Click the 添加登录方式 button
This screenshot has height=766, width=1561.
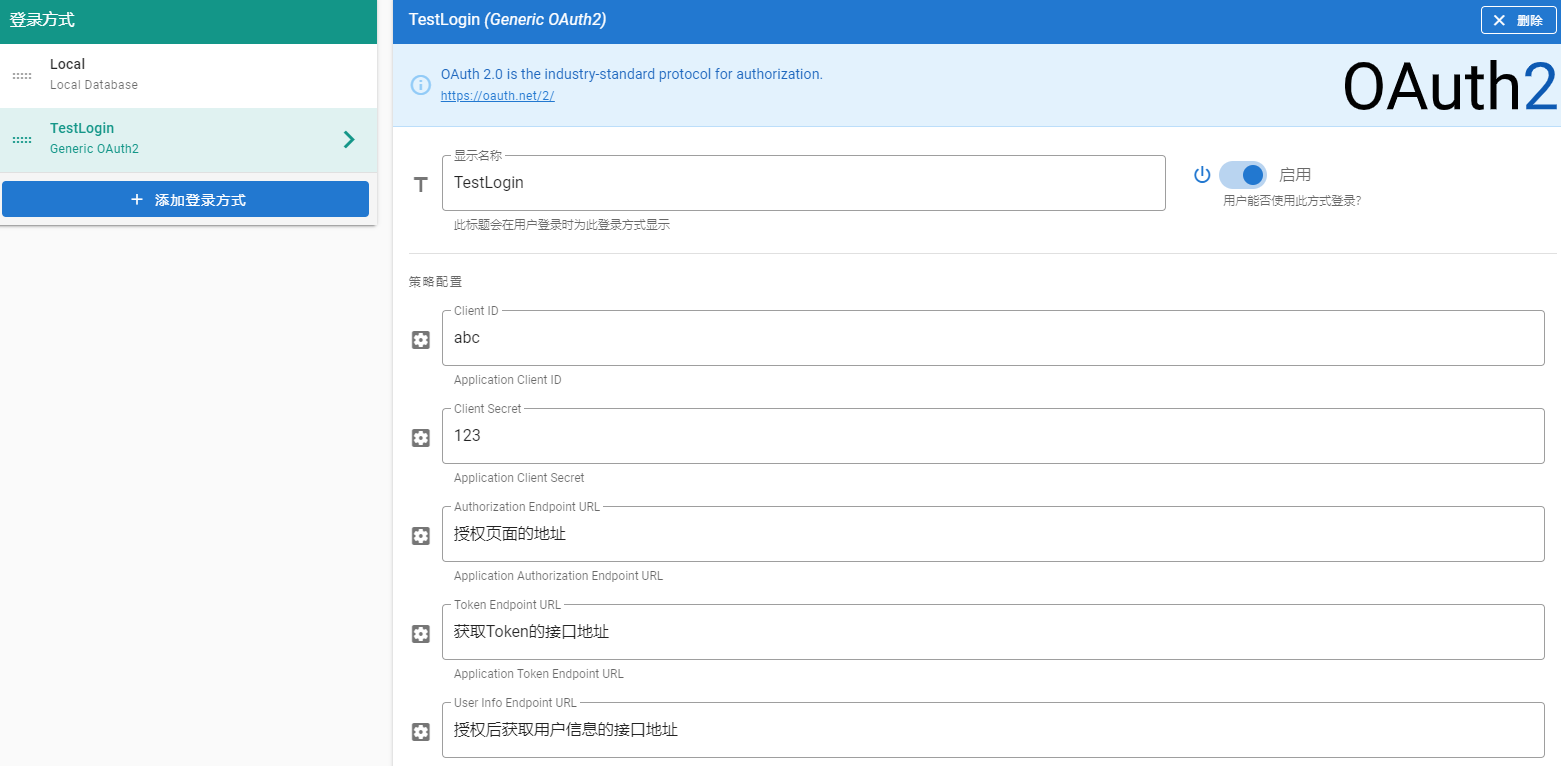(185, 199)
